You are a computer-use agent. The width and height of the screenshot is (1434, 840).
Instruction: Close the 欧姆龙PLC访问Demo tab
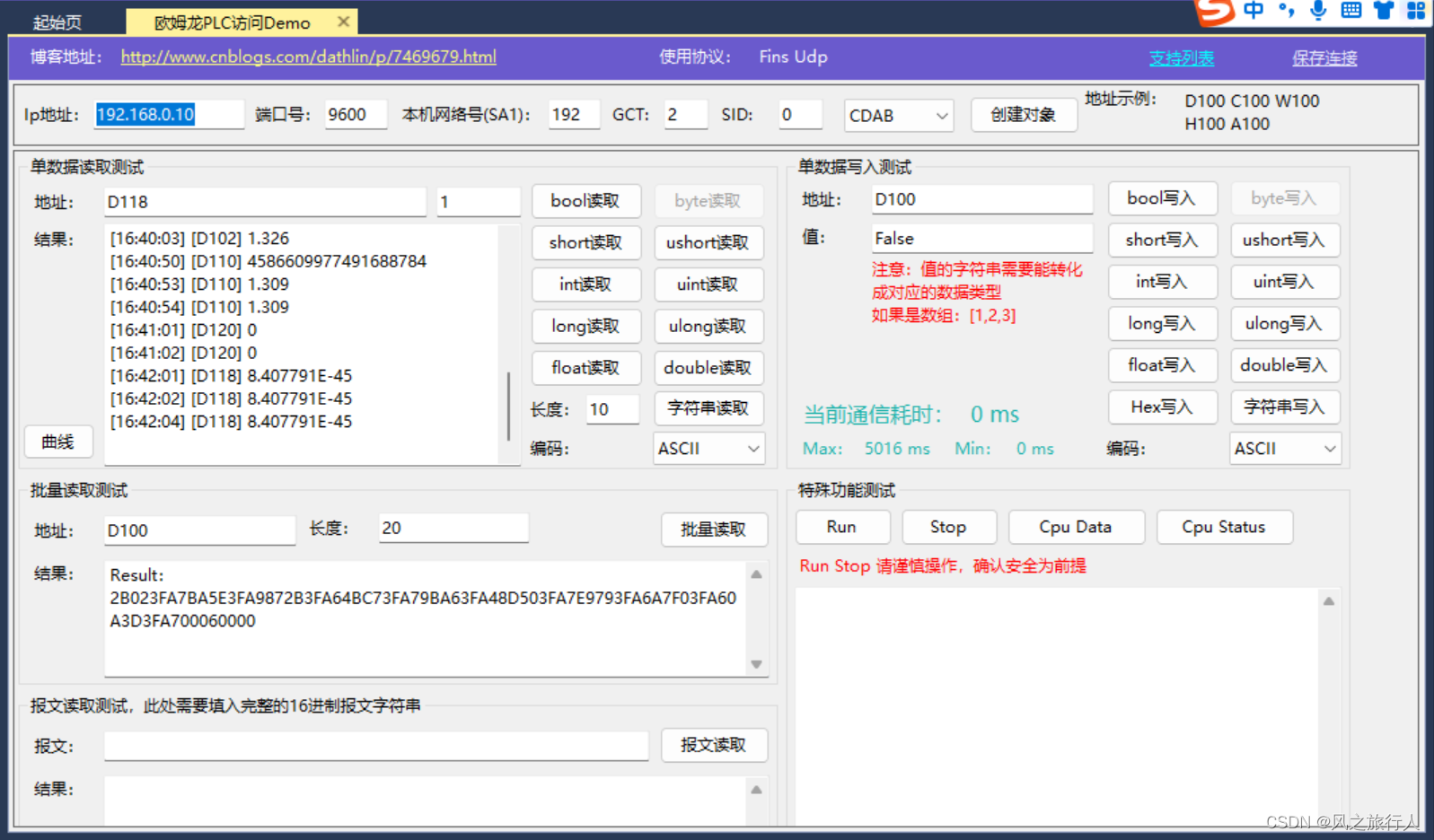[343, 22]
